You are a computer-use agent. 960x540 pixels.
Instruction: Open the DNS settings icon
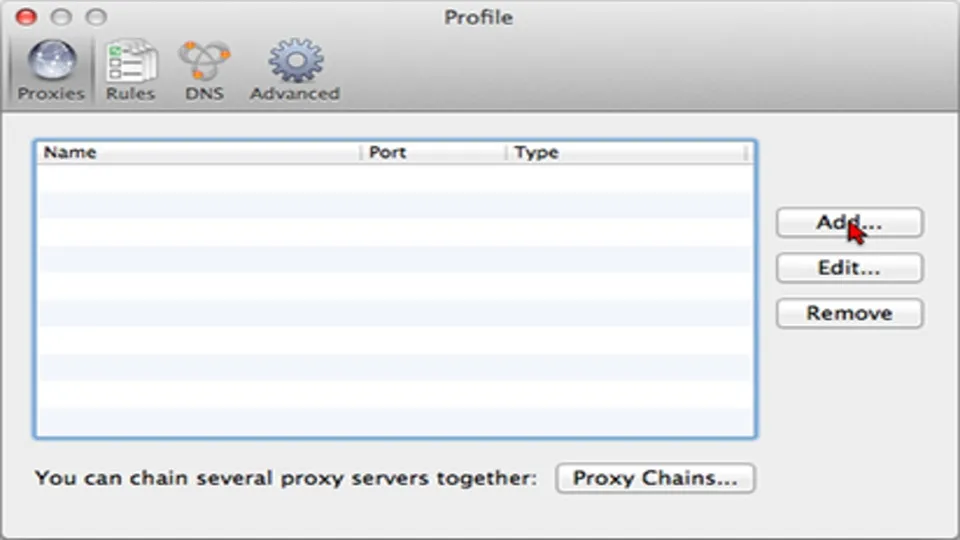[x=204, y=70]
